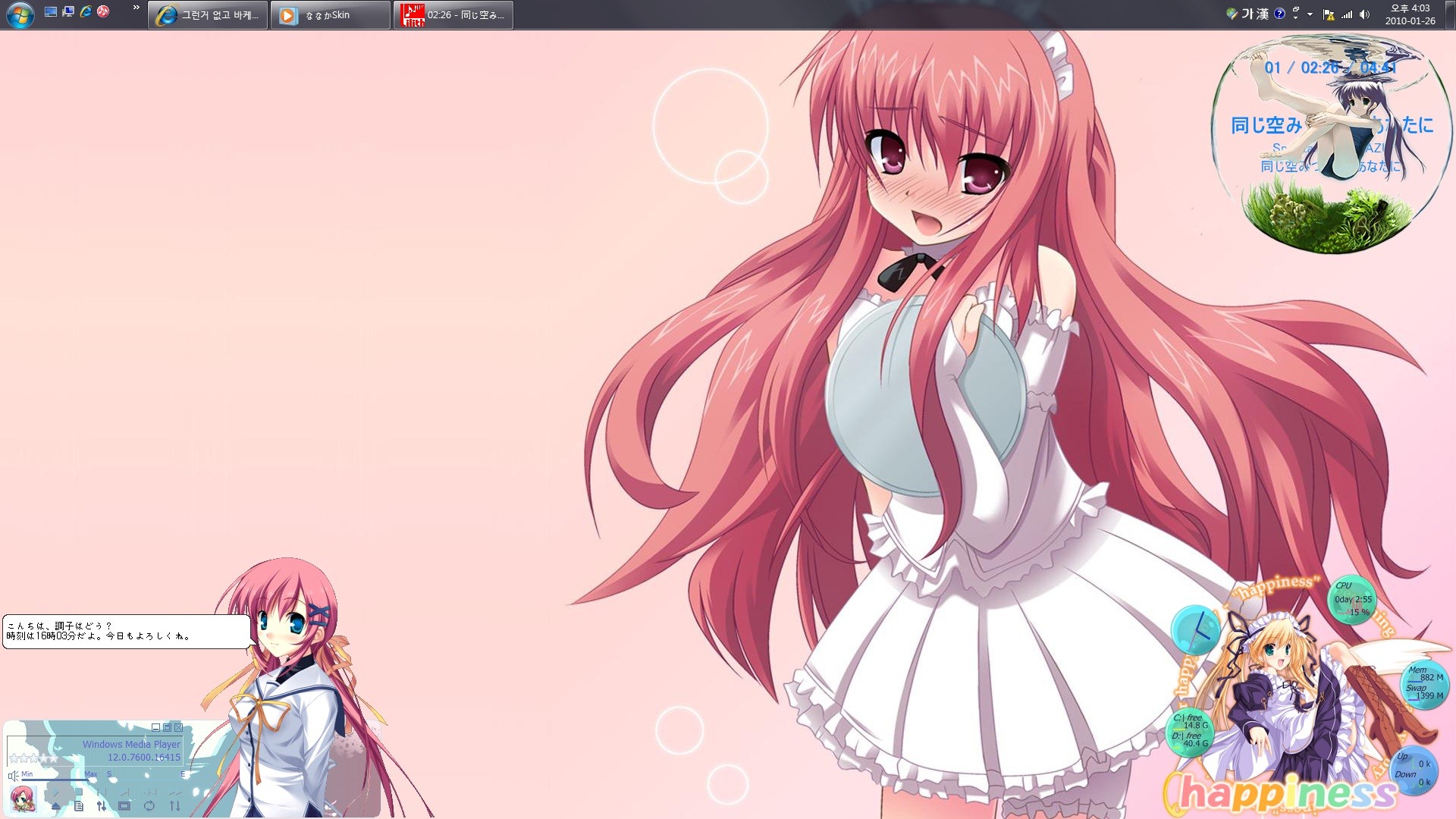The width and height of the screenshot is (1456, 819).
Task: Close the WMP skin window
Action: tap(178, 728)
